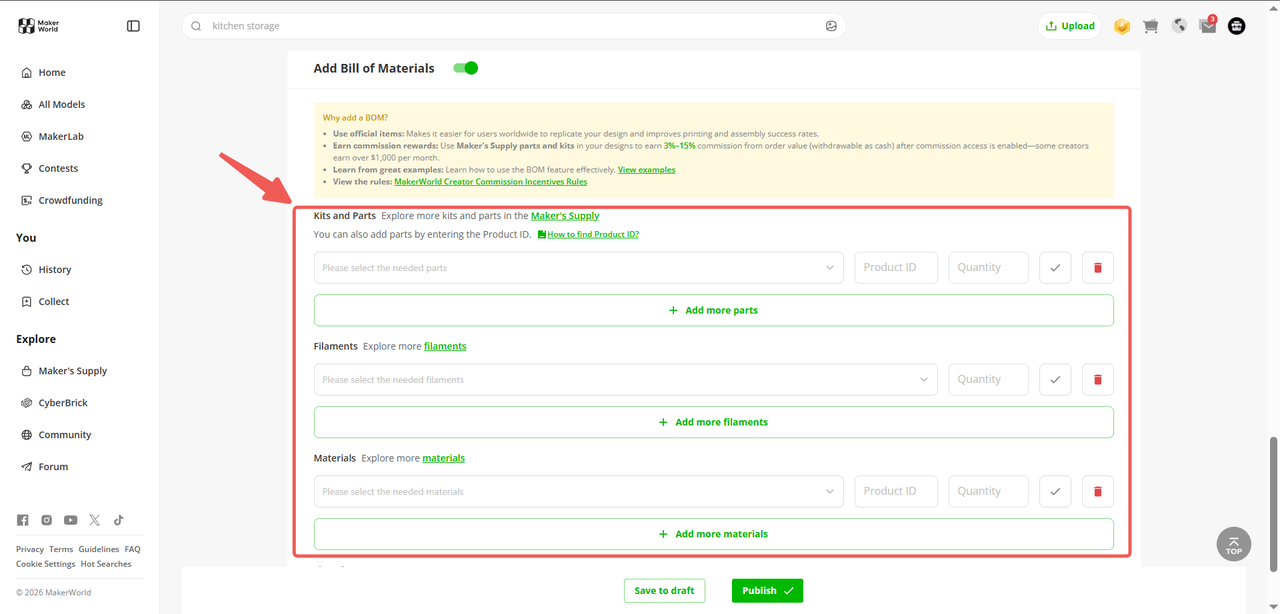Open the materials link
This screenshot has width=1280, height=614.
coord(444,458)
